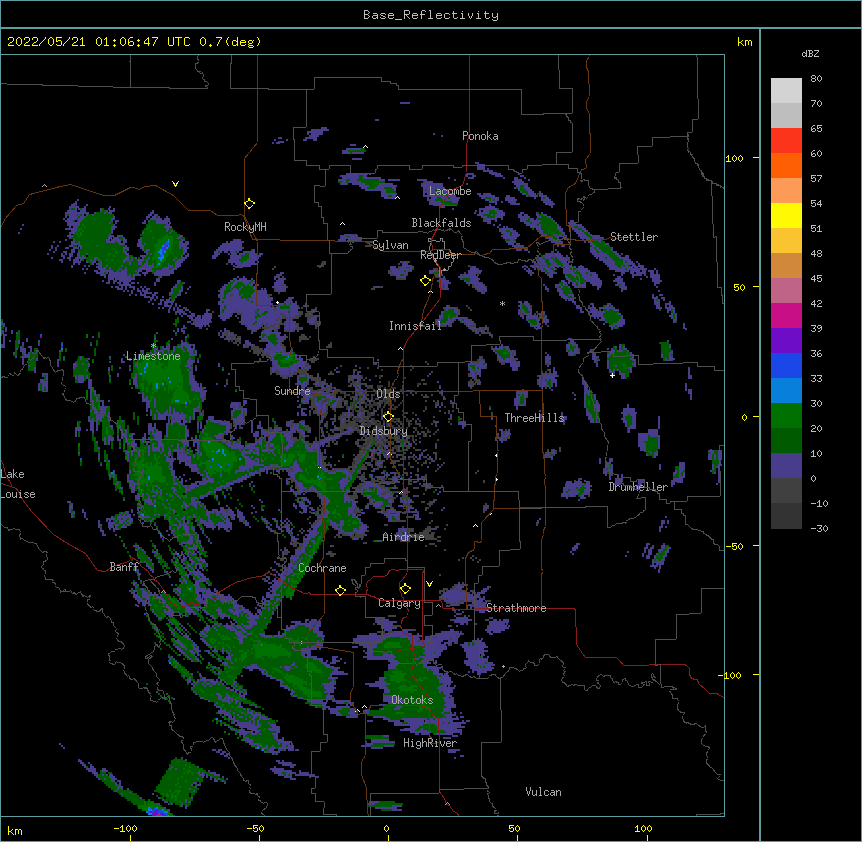
Task: Click the white plus marker north of Drumheller
Action: pos(612,375)
